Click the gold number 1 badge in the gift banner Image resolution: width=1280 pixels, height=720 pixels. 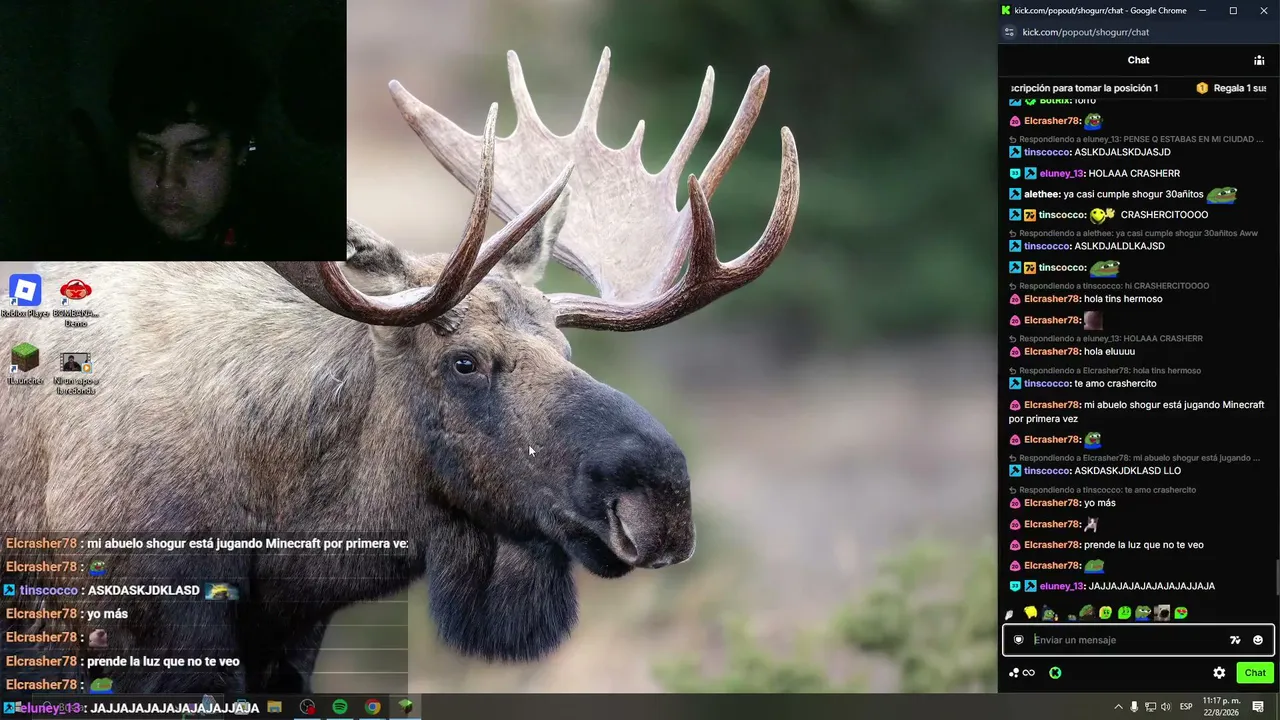(x=1202, y=88)
